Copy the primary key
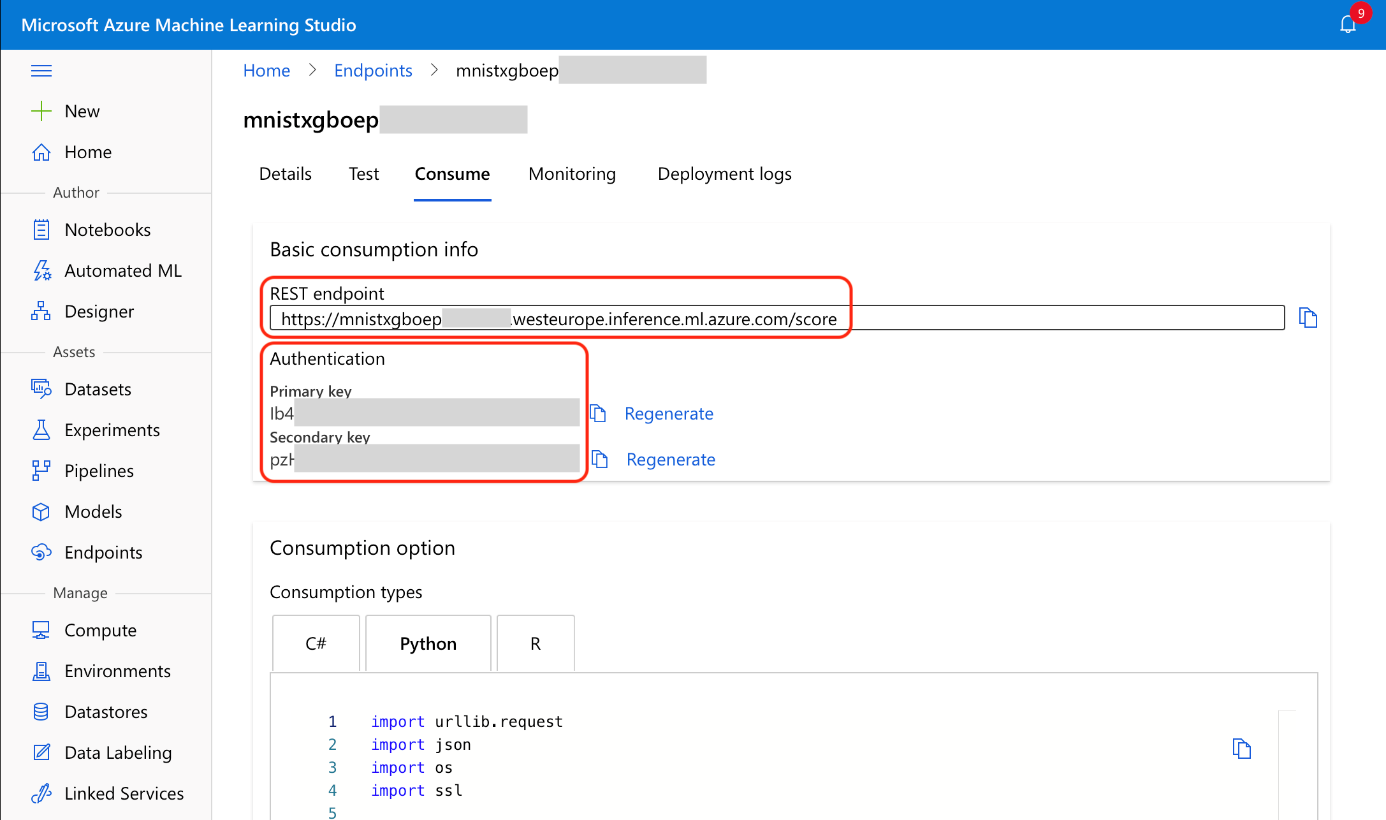 point(599,413)
